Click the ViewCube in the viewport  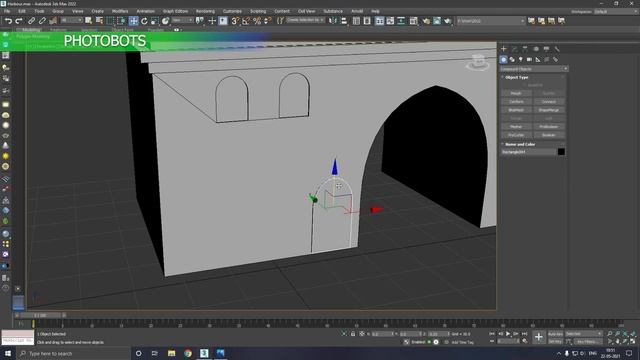coord(478,62)
